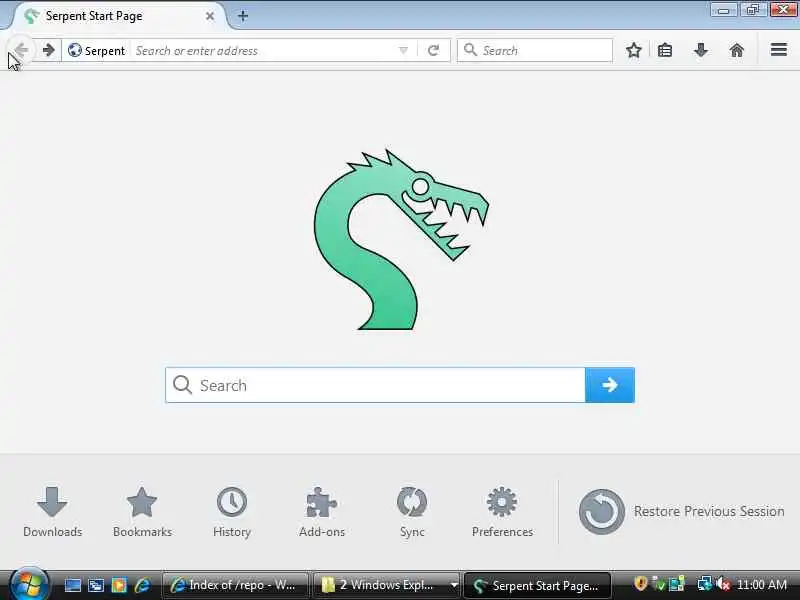Submit search with blue arrow button

click(x=610, y=385)
